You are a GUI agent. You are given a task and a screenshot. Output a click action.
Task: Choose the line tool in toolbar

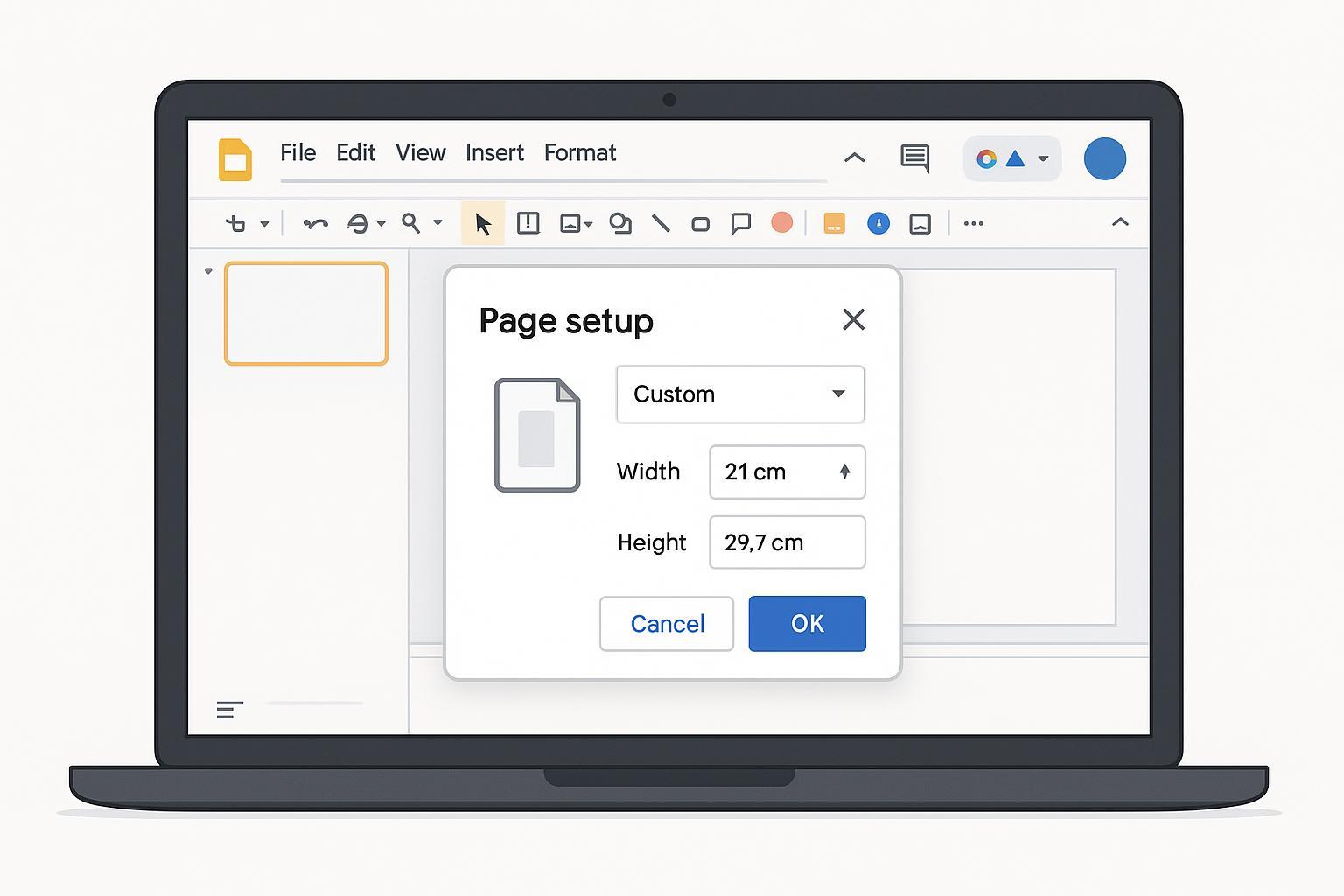(x=661, y=224)
